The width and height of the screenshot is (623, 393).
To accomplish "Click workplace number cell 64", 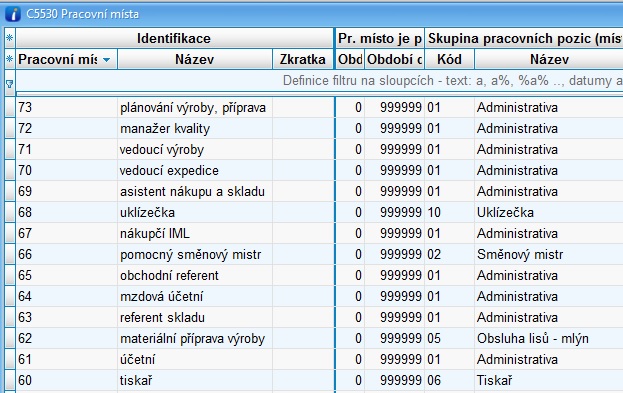I will (66, 296).
